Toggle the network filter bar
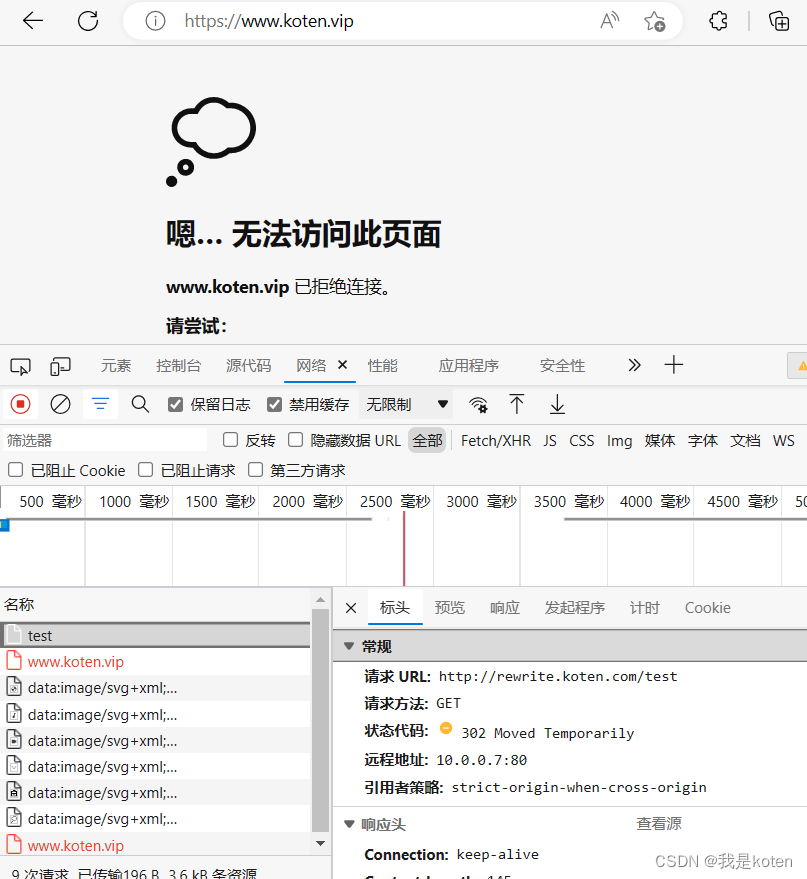The image size is (807, 879). [x=100, y=404]
